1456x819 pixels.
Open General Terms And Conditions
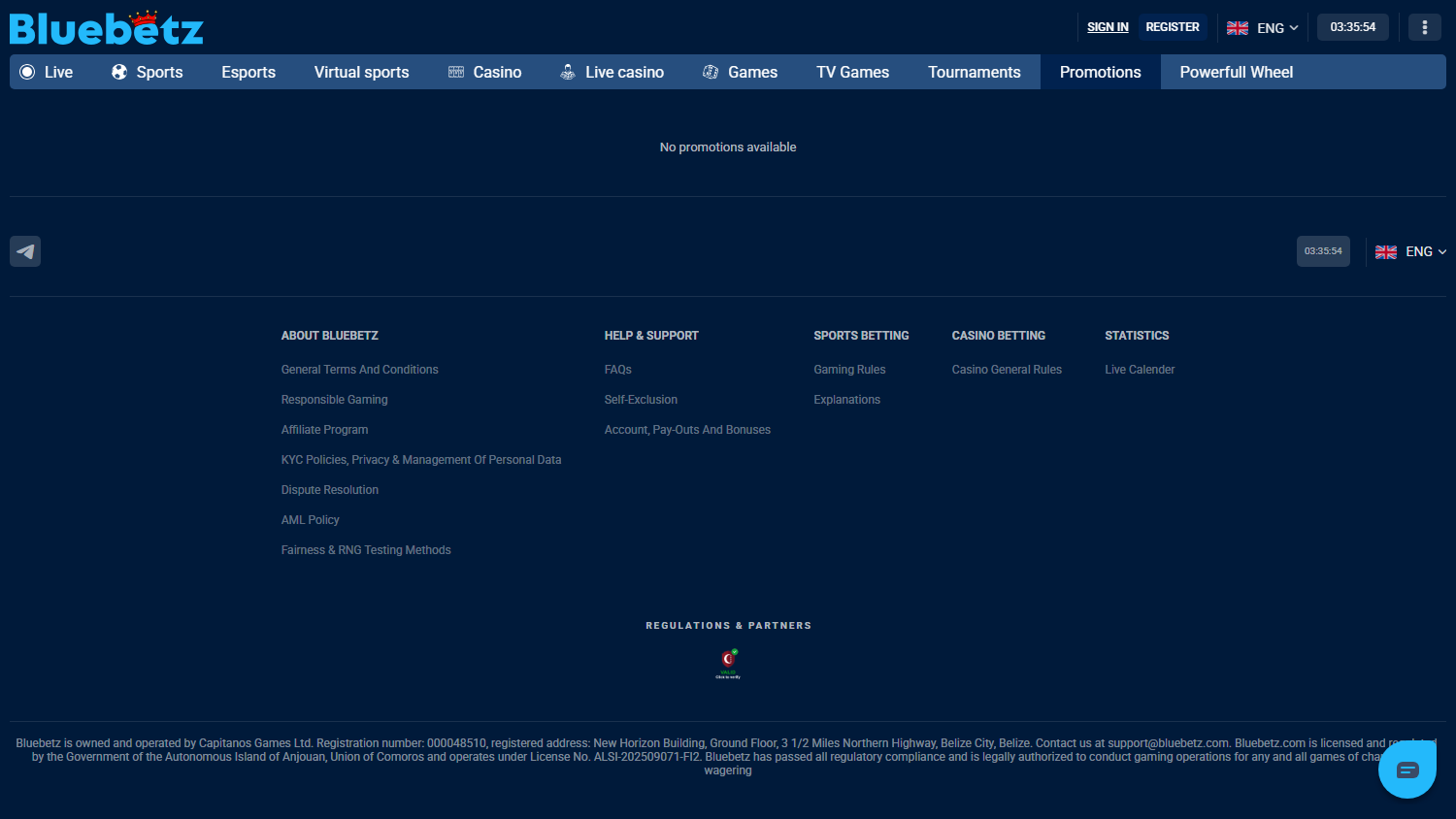pos(359,370)
